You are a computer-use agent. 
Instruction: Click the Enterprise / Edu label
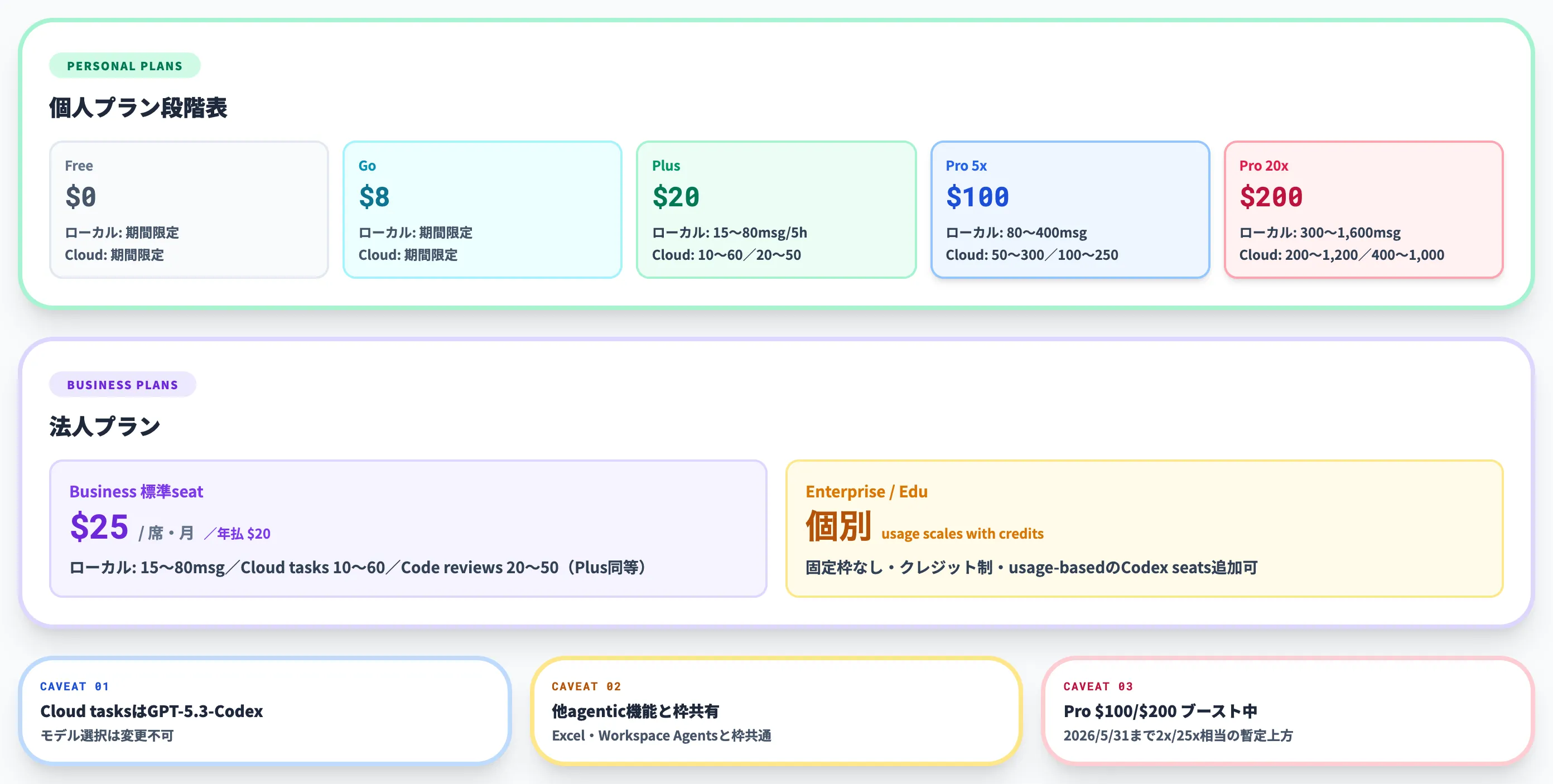(x=866, y=492)
